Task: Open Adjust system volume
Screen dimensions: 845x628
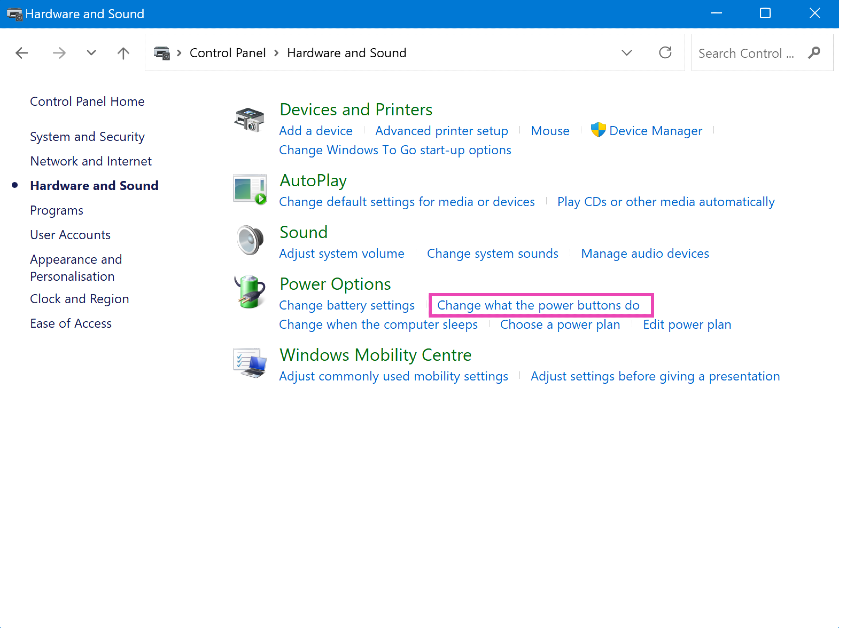Action: pos(342,254)
